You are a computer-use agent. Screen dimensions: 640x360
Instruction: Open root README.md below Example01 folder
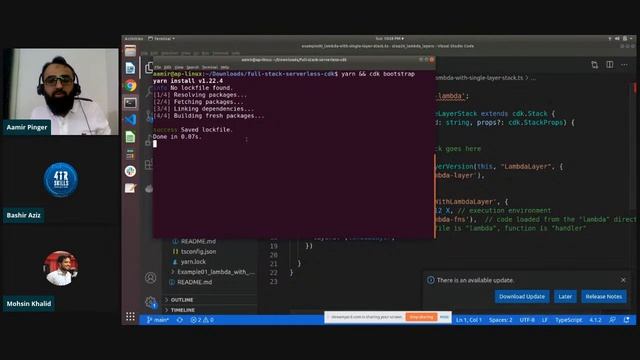point(195,282)
